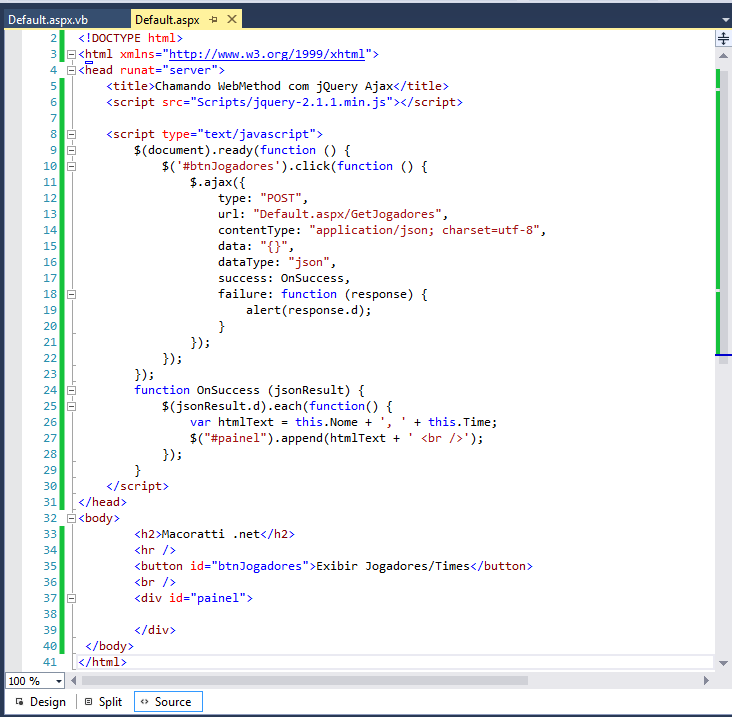Screen dimensions: 732x717
Task: Click the "#painel" selector on line 27
Action: (x=235, y=438)
